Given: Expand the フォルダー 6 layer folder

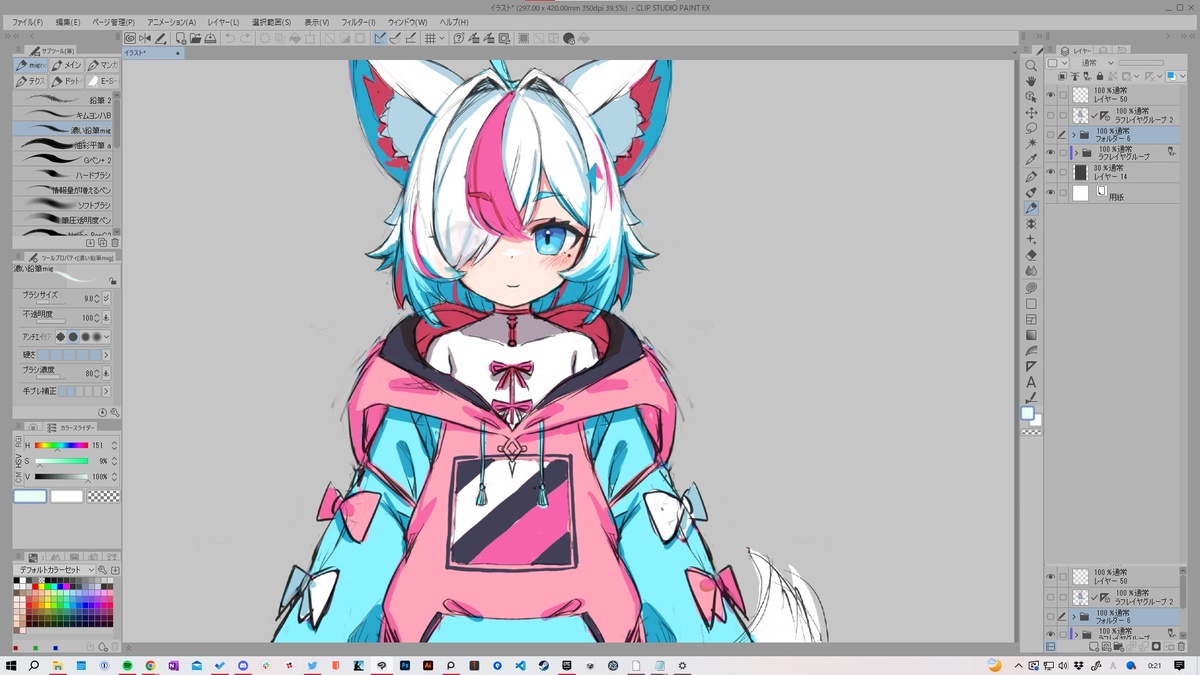Looking at the screenshot, I should (x=1074, y=135).
